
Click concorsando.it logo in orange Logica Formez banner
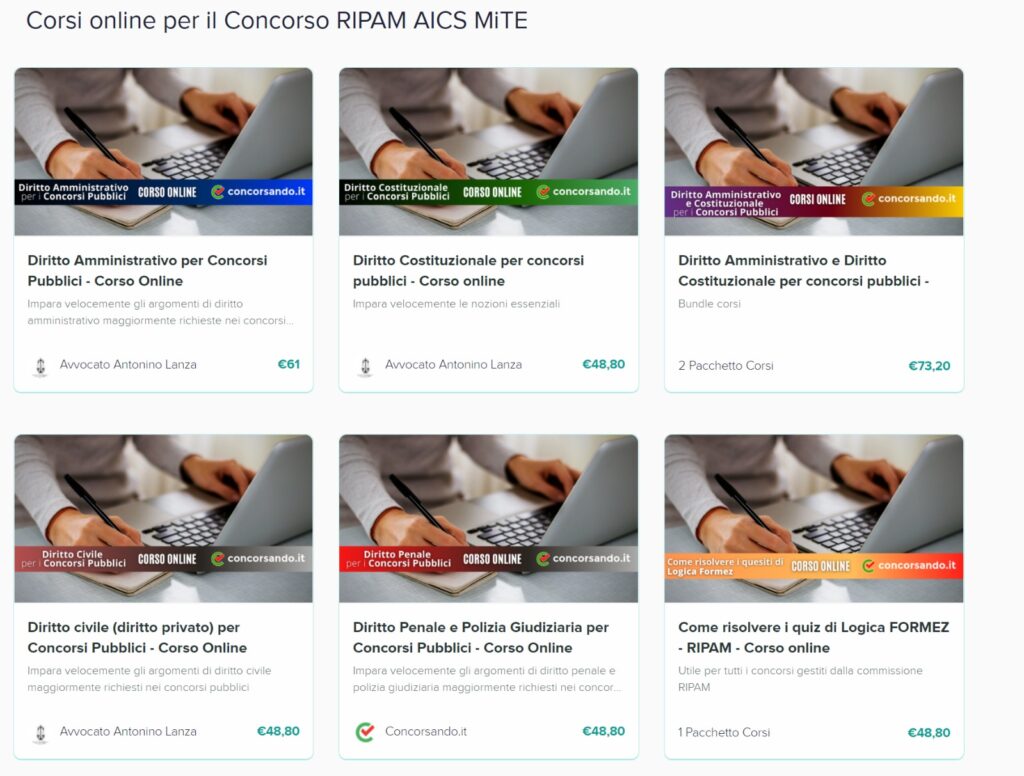click(909, 565)
